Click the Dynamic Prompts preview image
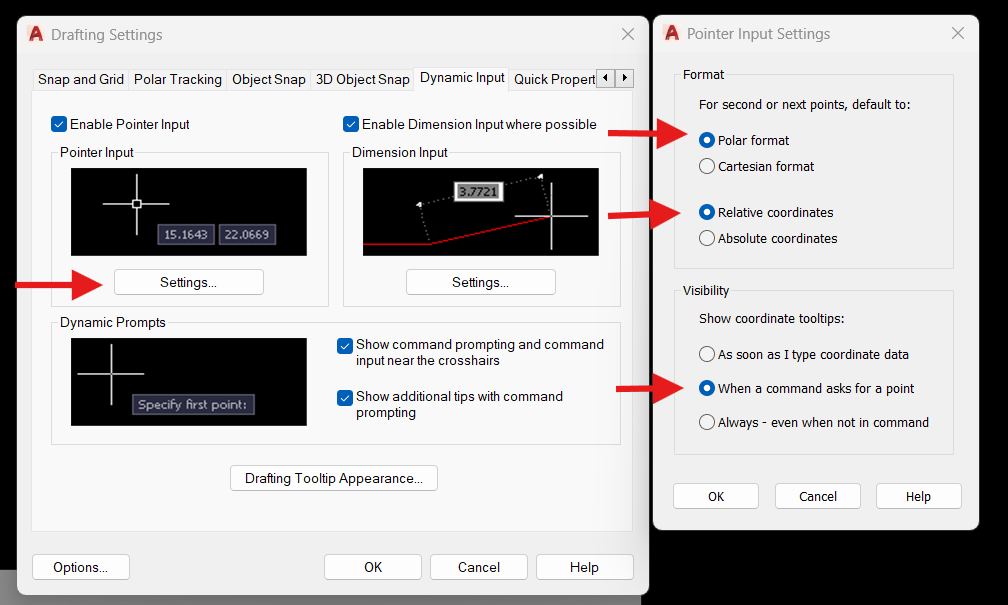The image size is (1008, 605). (188, 382)
